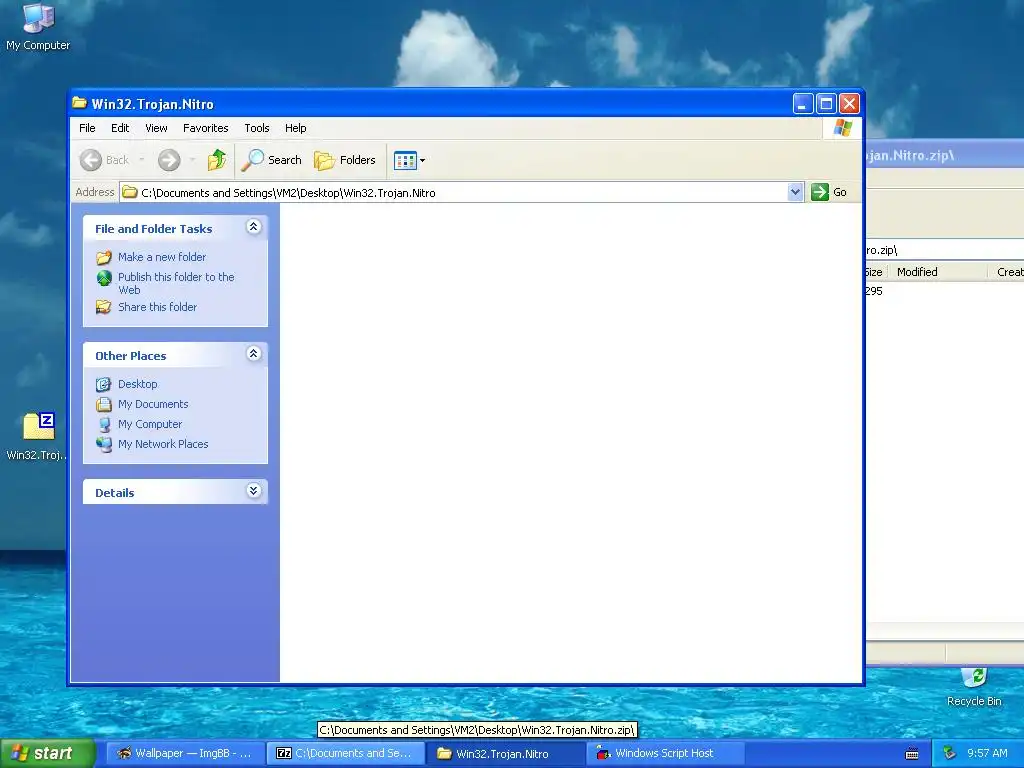Viewport: 1024px width, 768px height.
Task: Open Forward history dropdown arrow
Action: pos(192,160)
